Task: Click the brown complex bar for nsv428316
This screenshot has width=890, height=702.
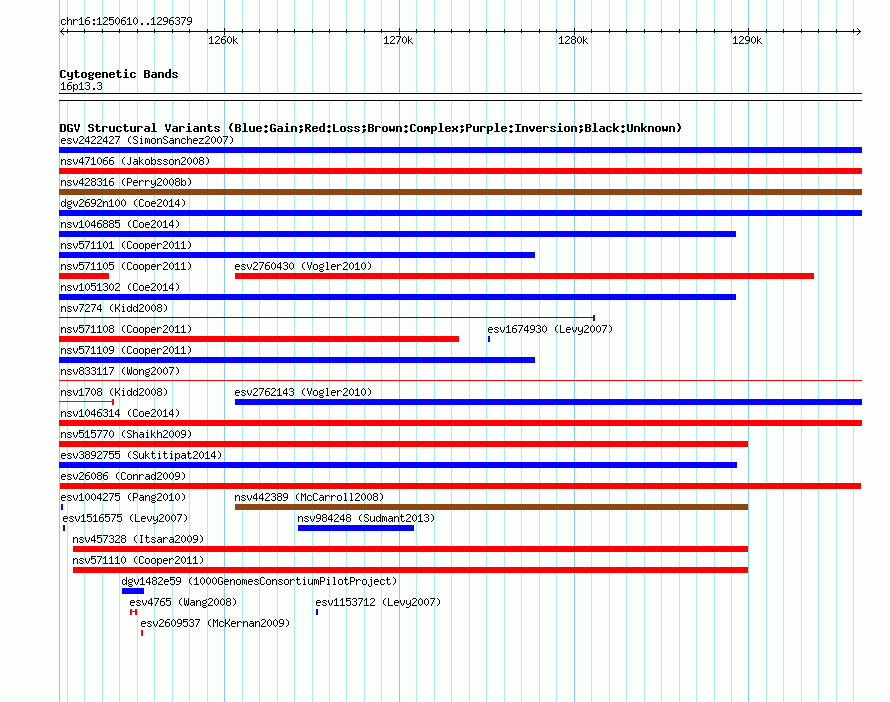Action: pos(460,192)
